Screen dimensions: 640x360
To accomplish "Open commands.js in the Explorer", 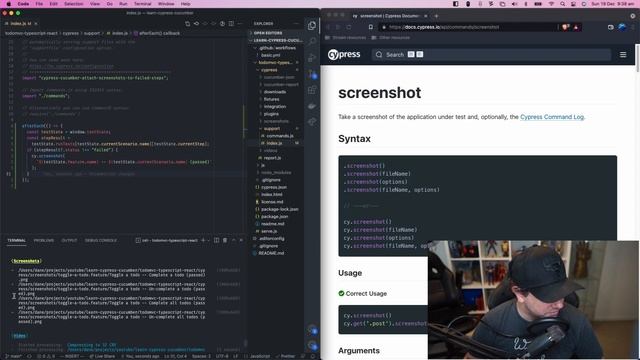I will pyautogui.click(x=280, y=136).
